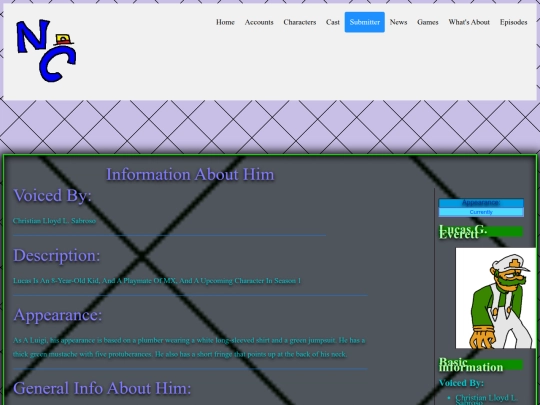
Task: Open the Characters section
Action: [300, 22]
